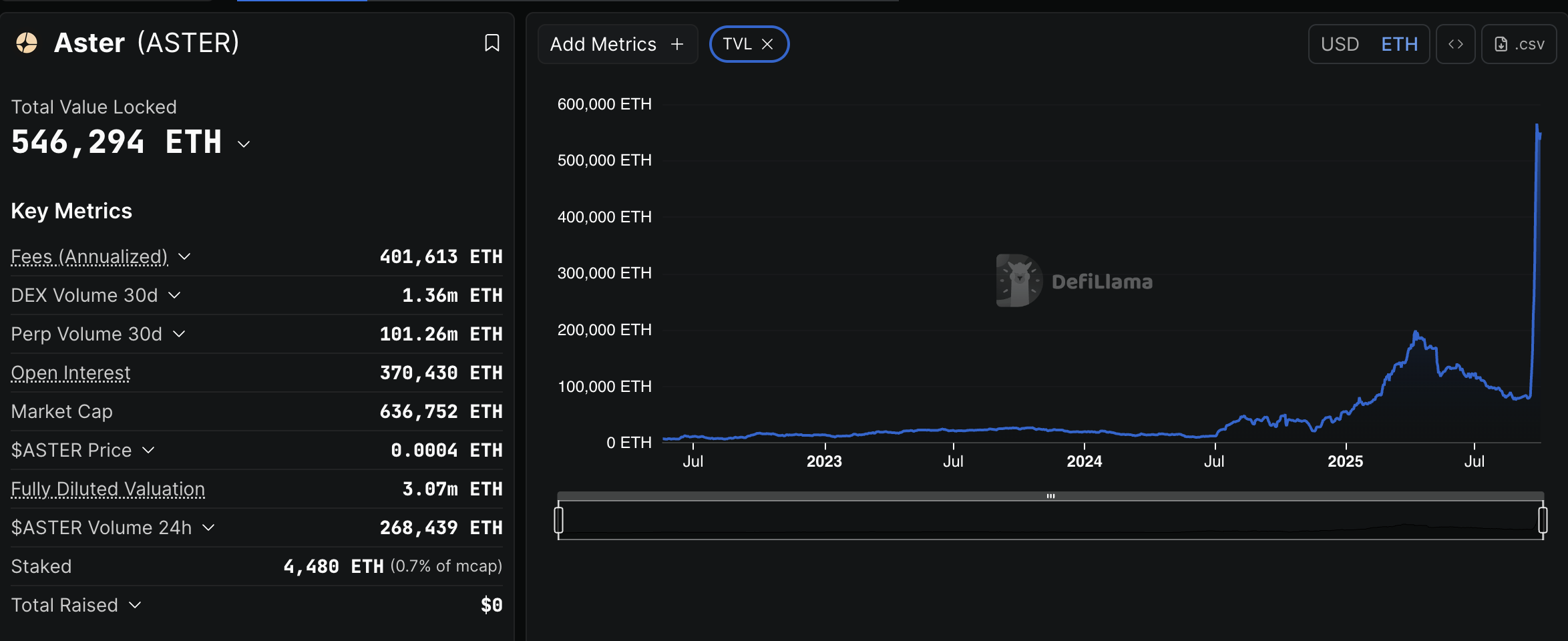Click the Fully Diluted Valuation label
The width and height of the screenshot is (1568, 641).
tap(108, 489)
